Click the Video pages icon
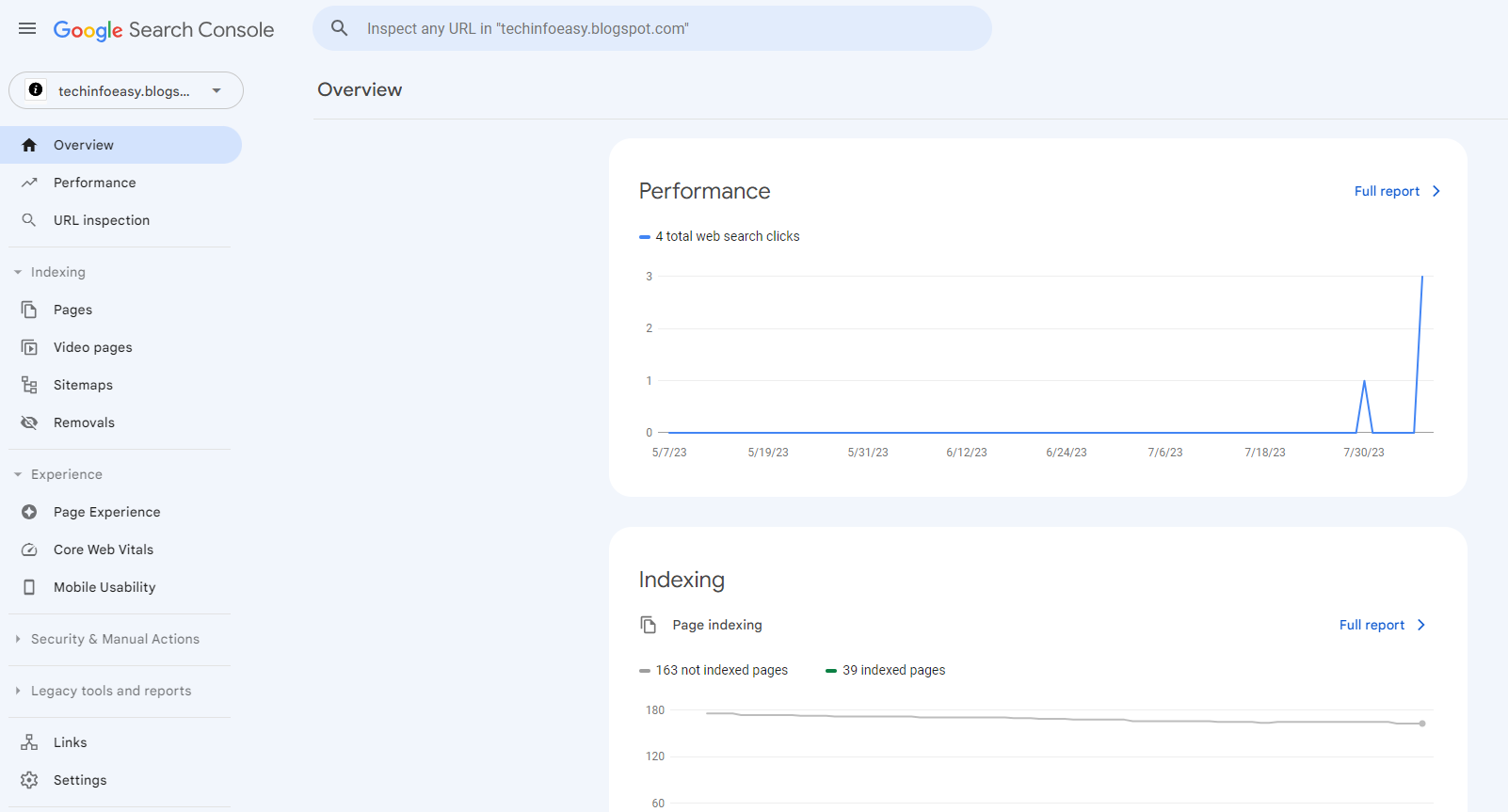Viewport: 1508px width, 812px height. pyautogui.click(x=29, y=347)
